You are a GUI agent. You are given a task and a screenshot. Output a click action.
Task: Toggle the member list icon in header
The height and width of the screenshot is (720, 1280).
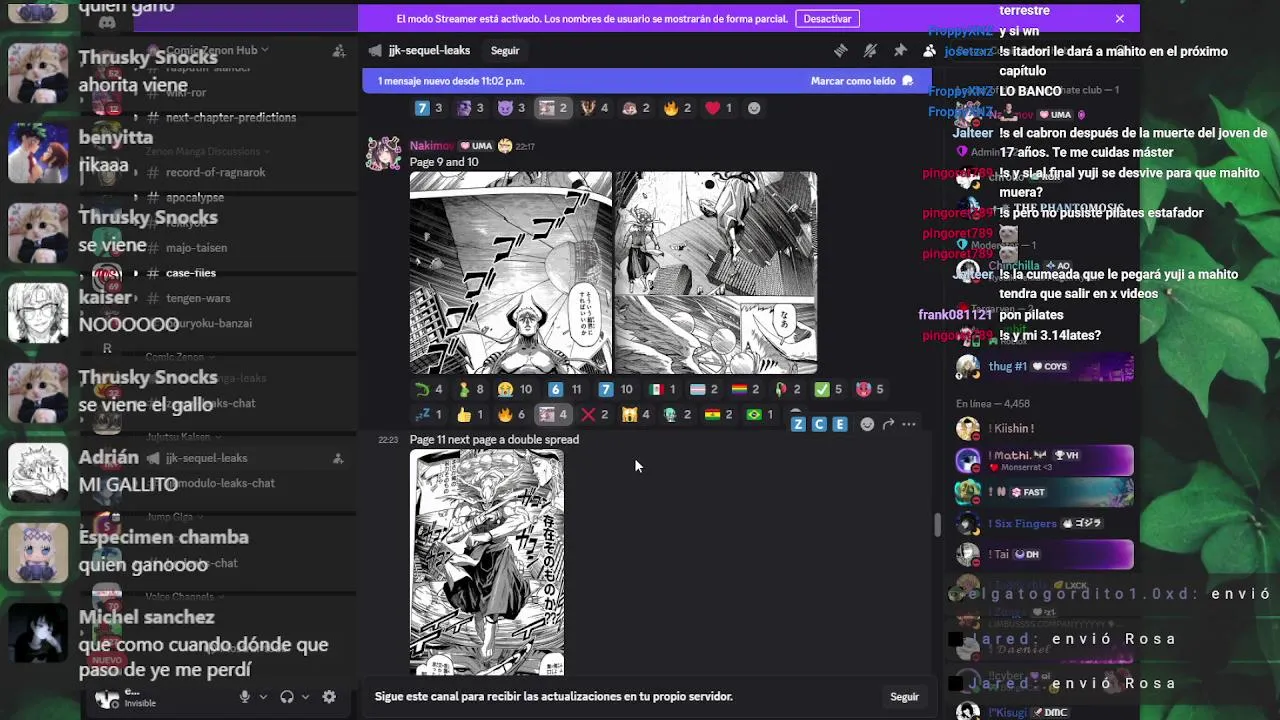click(x=929, y=50)
